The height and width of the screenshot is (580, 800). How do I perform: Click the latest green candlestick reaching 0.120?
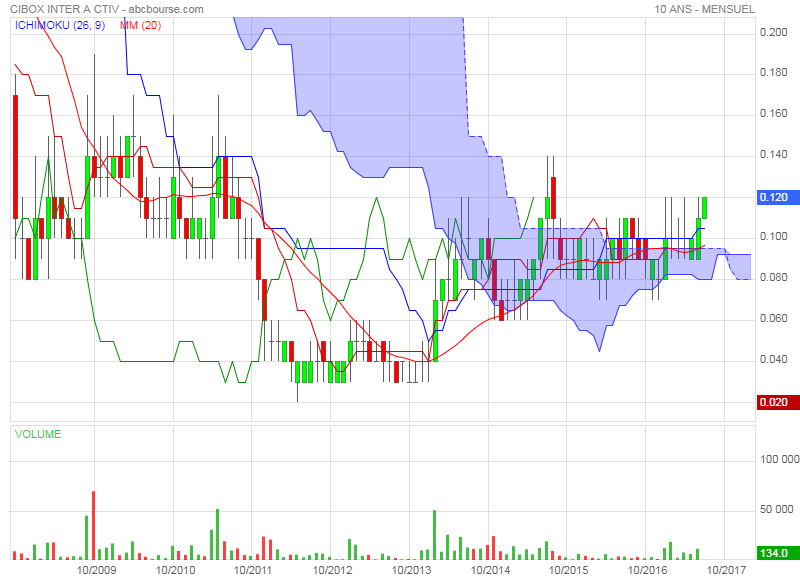[704, 208]
